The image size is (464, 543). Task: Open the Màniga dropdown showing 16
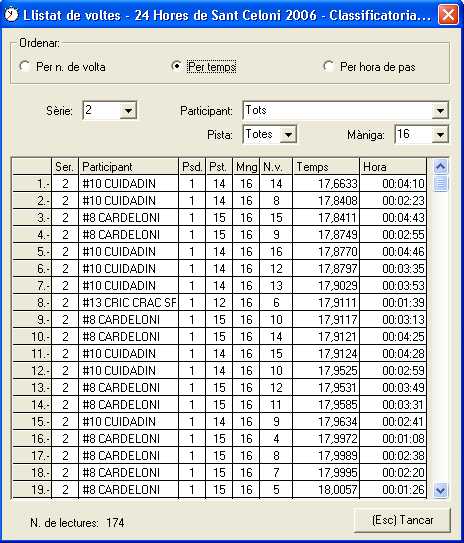[x=440, y=134]
